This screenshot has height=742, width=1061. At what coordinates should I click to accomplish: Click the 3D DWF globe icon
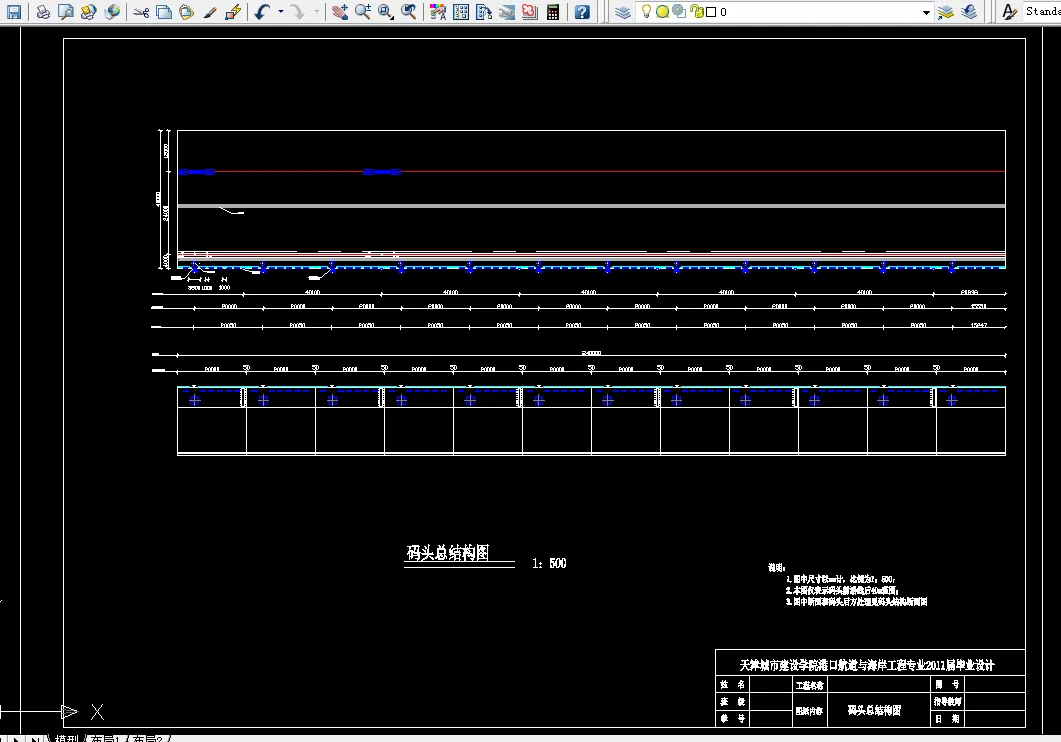[112, 11]
